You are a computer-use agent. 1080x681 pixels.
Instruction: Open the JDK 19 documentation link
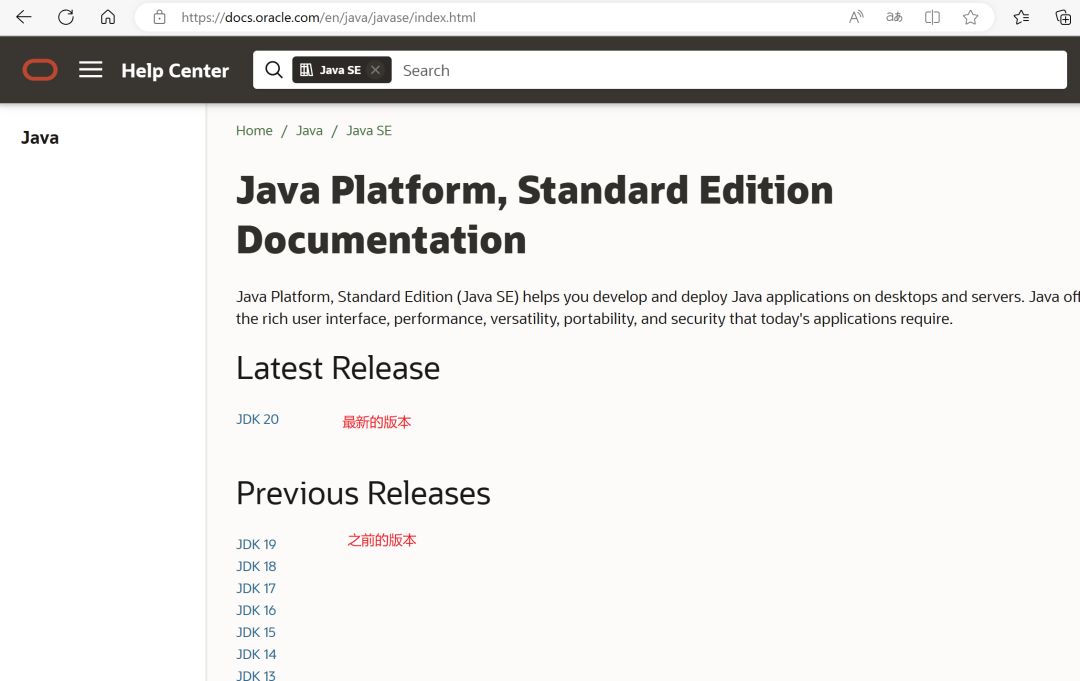pos(256,544)
